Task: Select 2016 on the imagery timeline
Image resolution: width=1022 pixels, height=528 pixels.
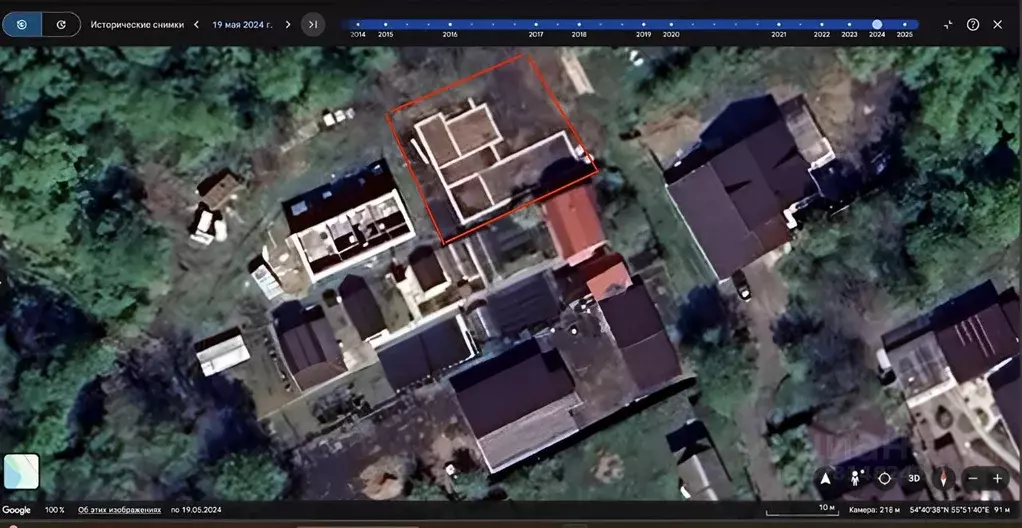Action: point(450,25)
